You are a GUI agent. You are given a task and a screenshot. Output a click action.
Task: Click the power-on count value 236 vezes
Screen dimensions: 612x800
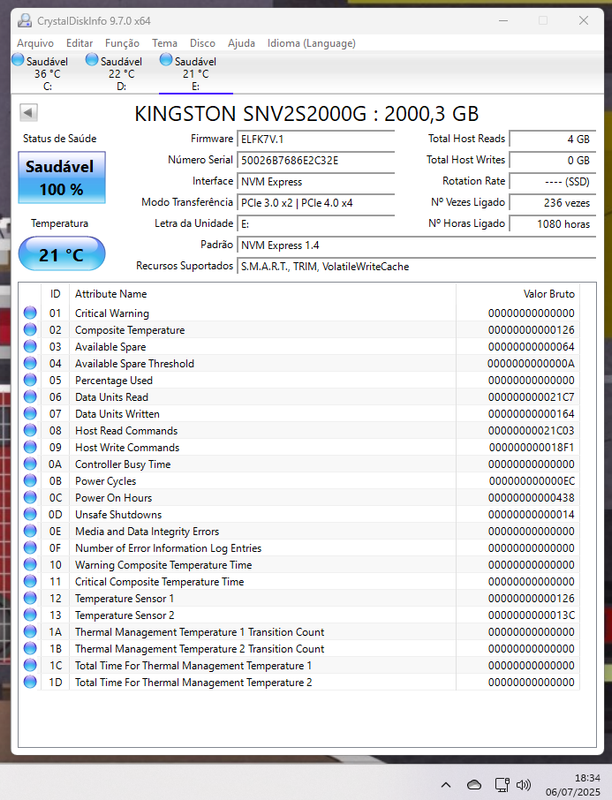coord(552,203)
